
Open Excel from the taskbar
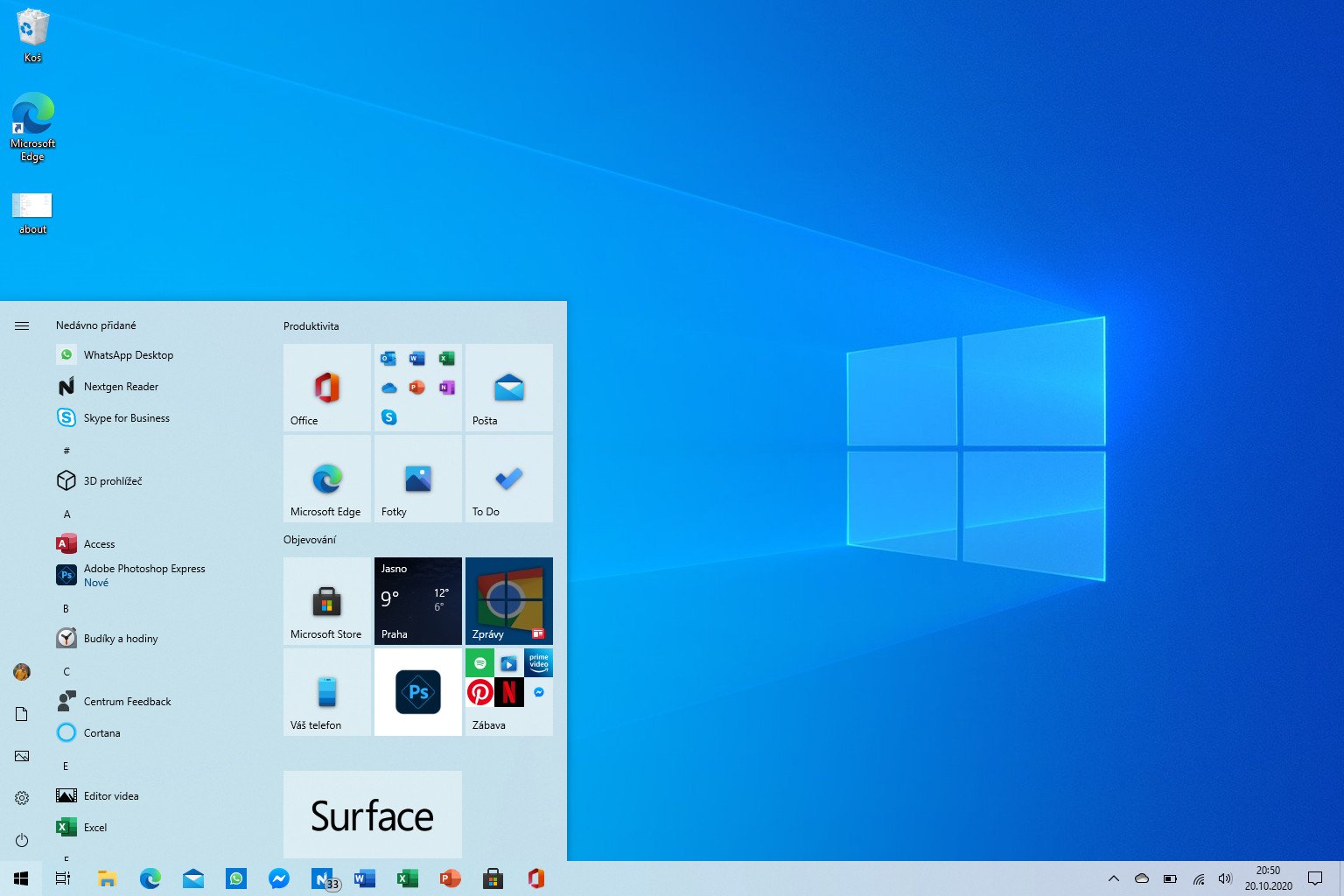[x=407, y=878]
